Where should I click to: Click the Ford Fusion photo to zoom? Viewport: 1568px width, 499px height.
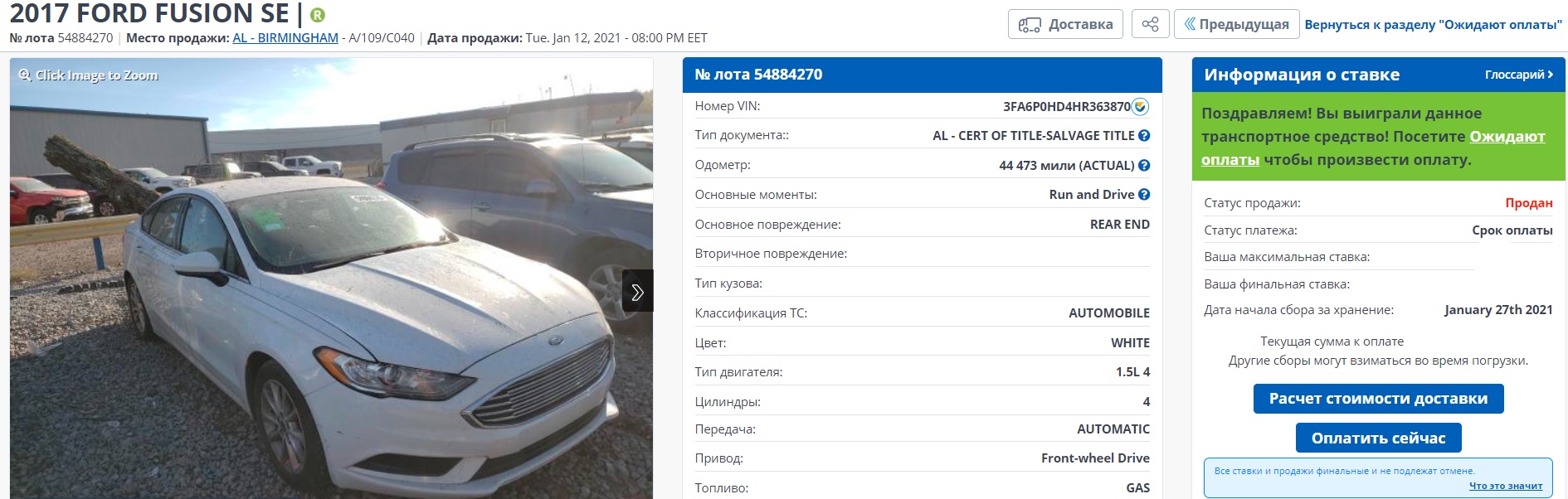(x=331, y=279)
